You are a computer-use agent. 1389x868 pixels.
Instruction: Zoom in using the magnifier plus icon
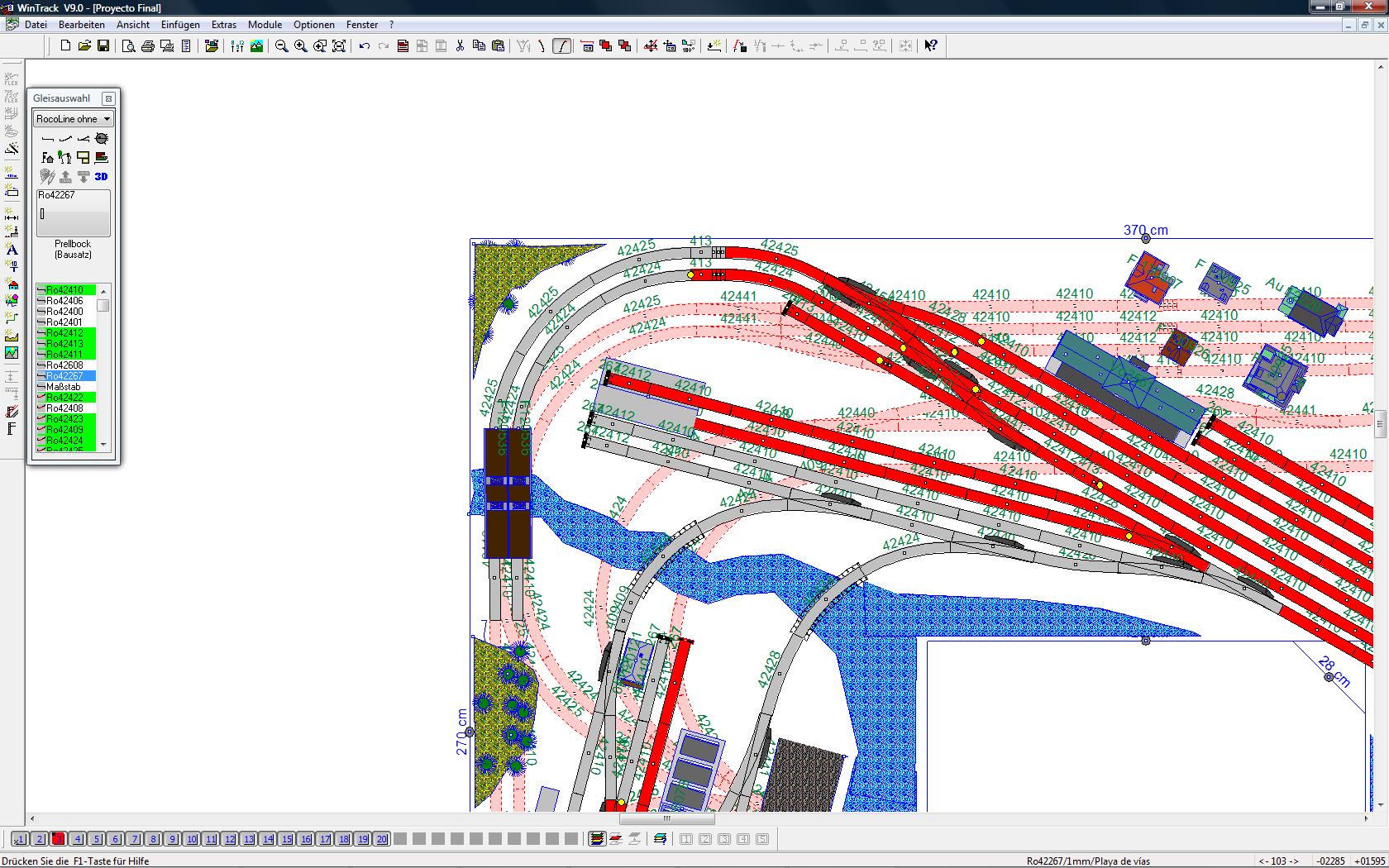tap(301, 46)
